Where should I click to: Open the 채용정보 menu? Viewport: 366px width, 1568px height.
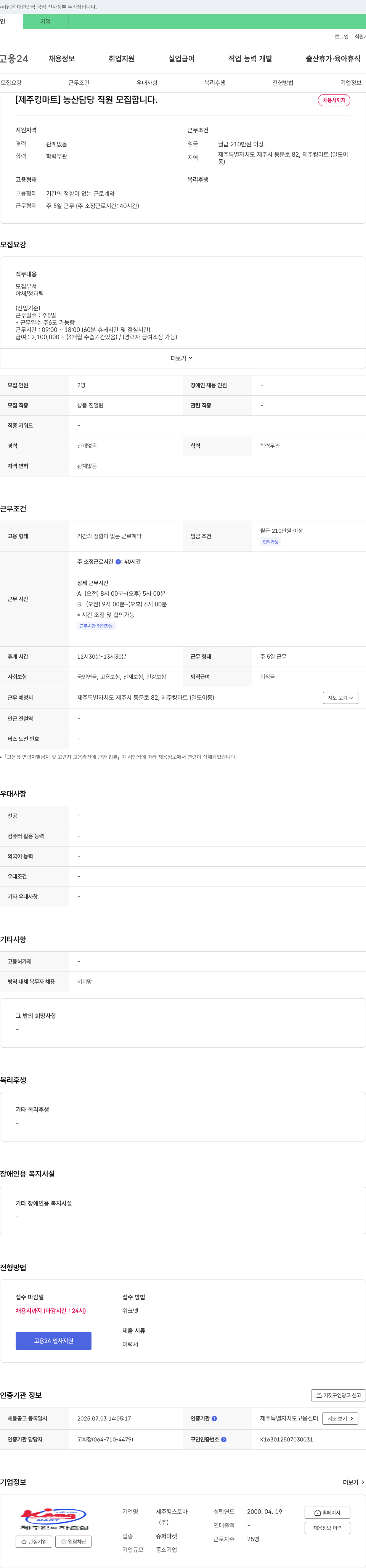coord(61,58)
